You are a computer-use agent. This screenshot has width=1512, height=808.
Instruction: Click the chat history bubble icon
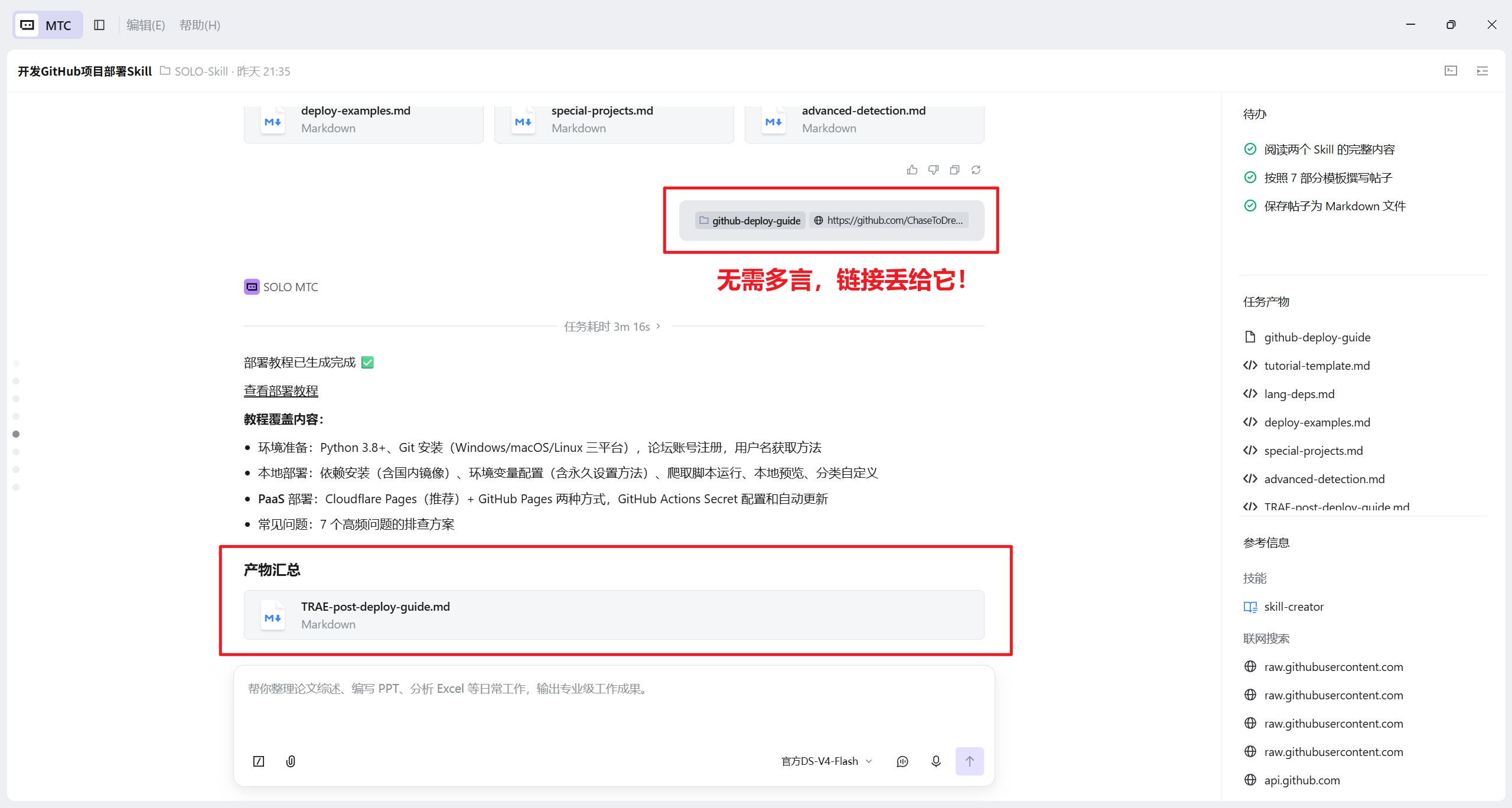coord(902,761)
